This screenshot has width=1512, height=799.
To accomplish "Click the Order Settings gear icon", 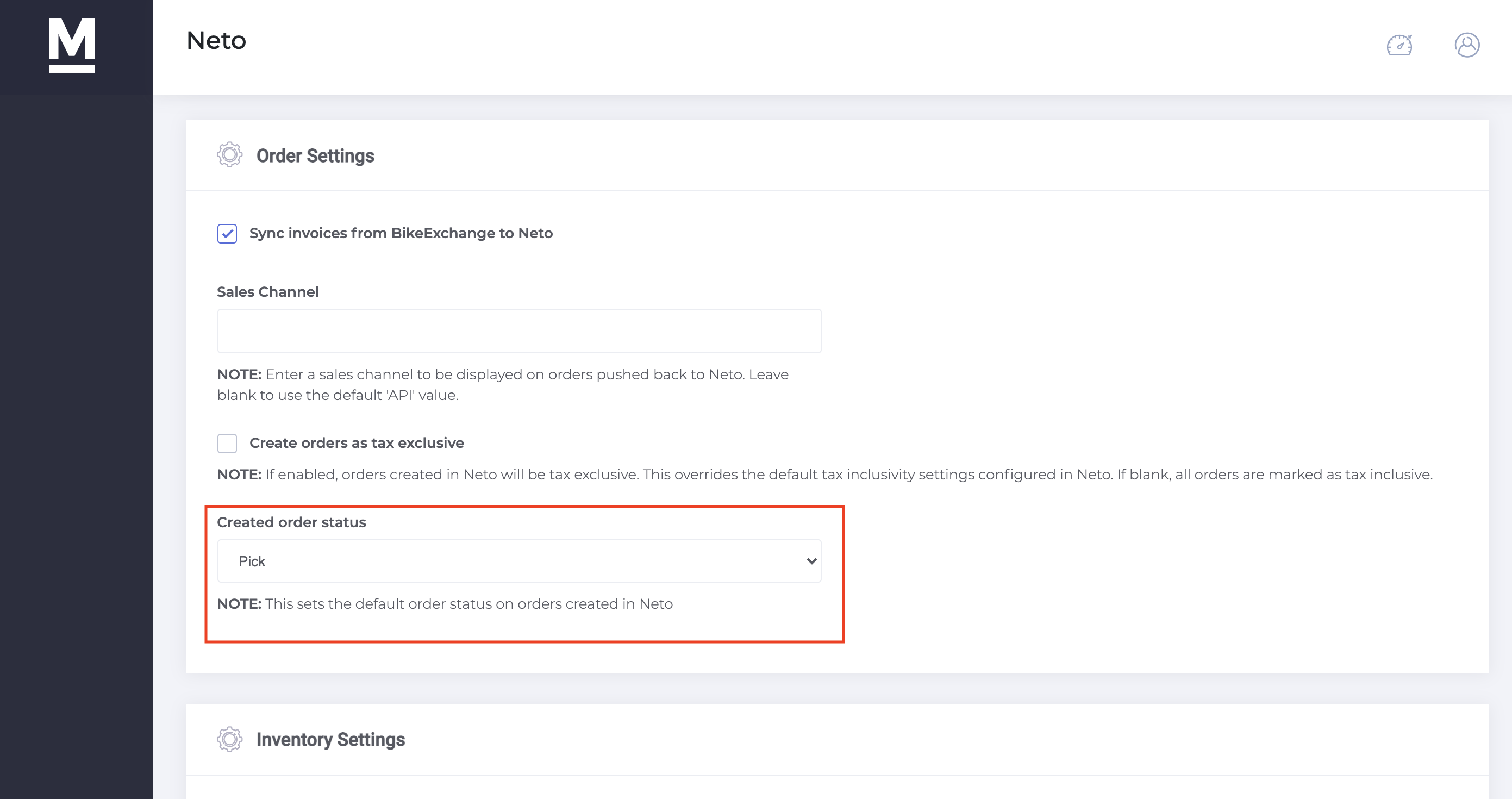I will click(x=229, y=155).
